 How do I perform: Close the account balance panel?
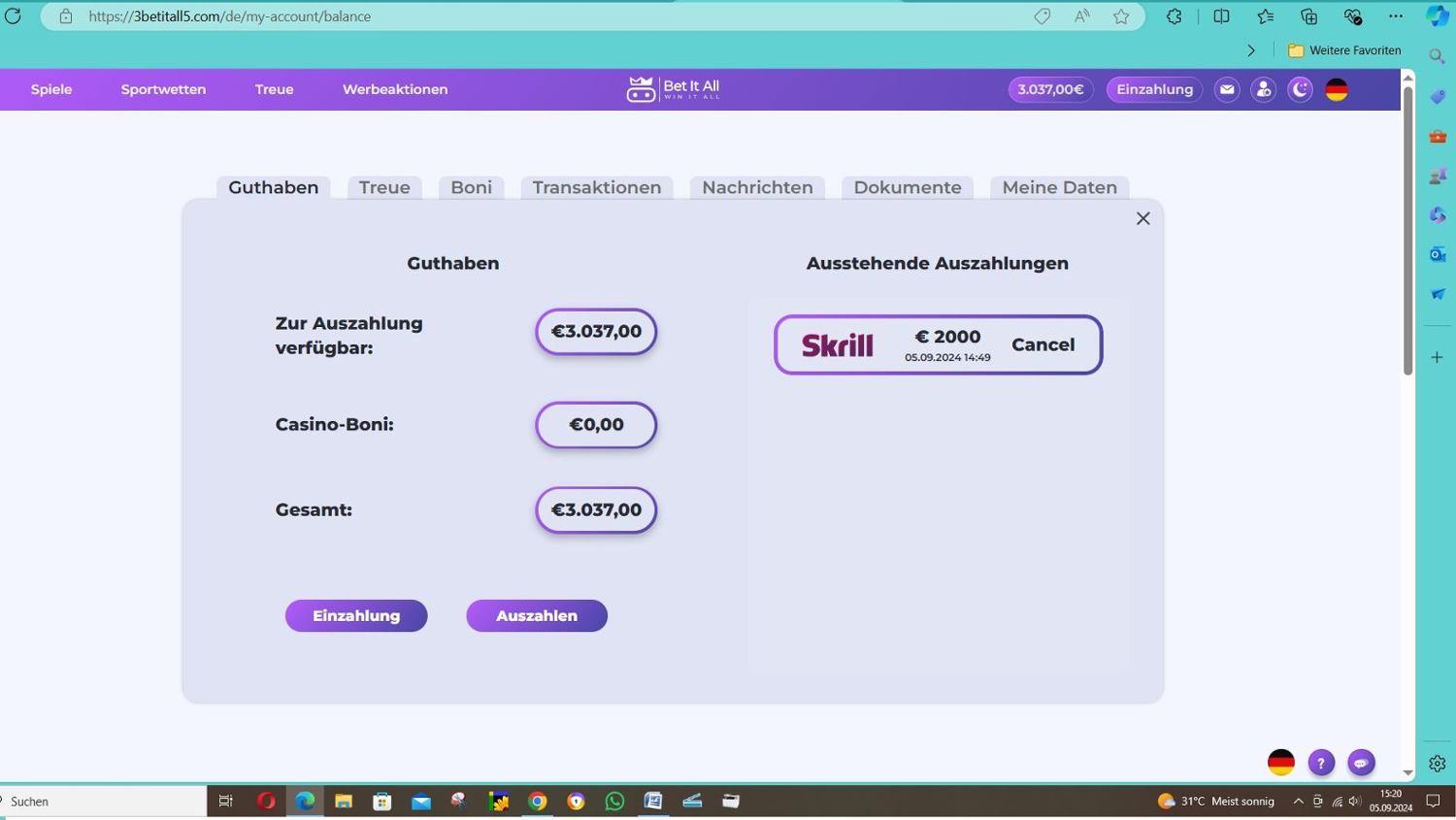point(1142,218)
